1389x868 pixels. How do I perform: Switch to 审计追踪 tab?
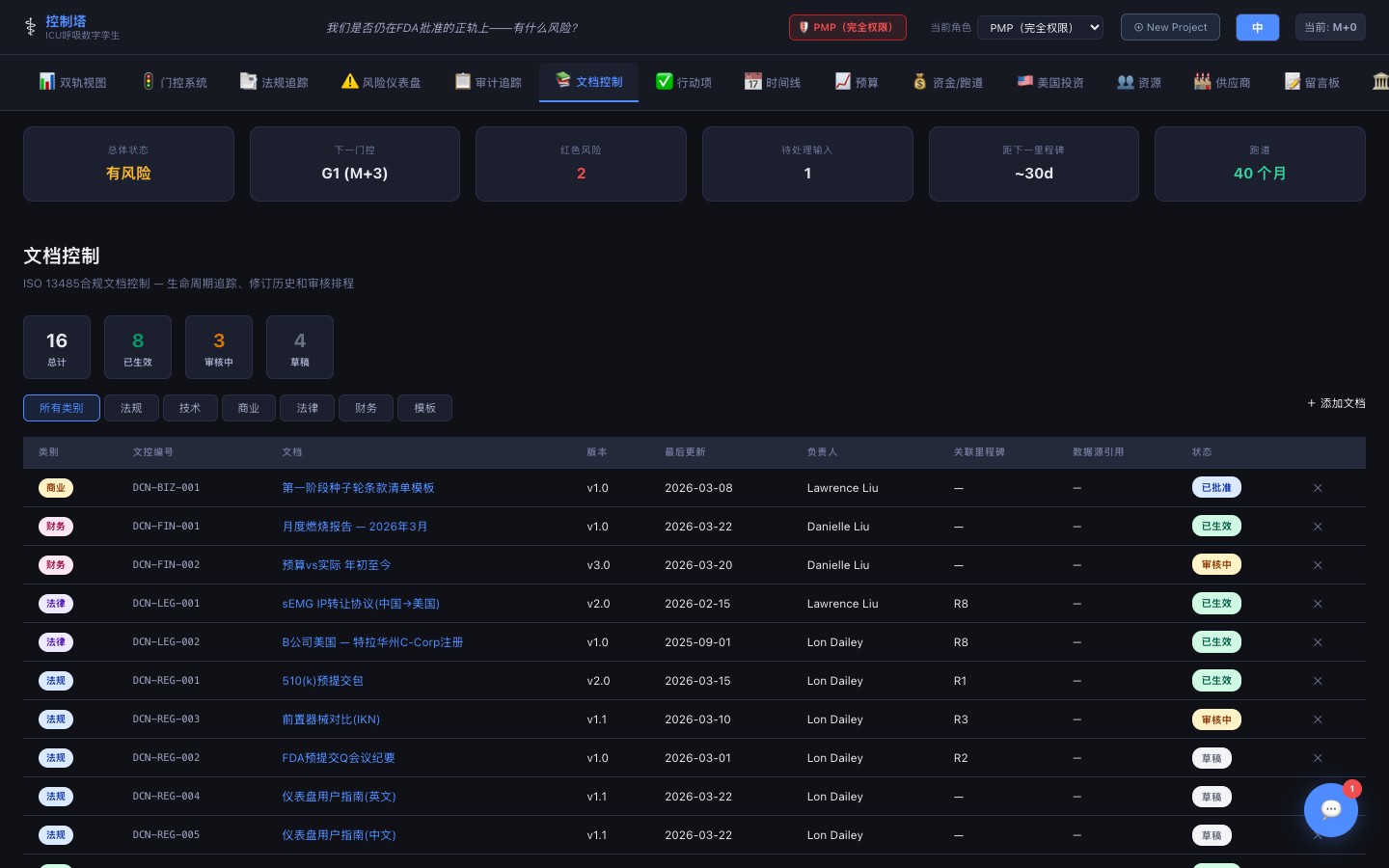click(x=488, y=82)
